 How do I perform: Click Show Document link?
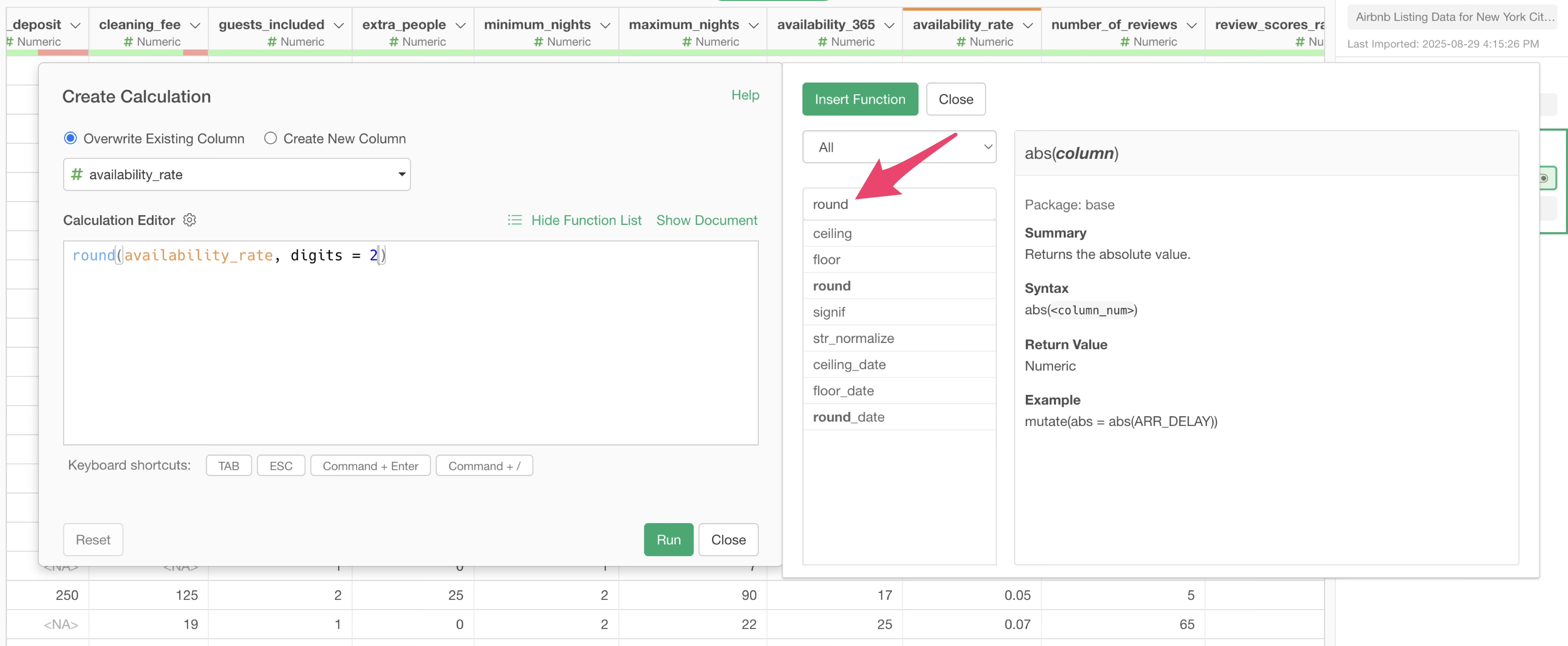pyautogui.click(x=706, y=220)
